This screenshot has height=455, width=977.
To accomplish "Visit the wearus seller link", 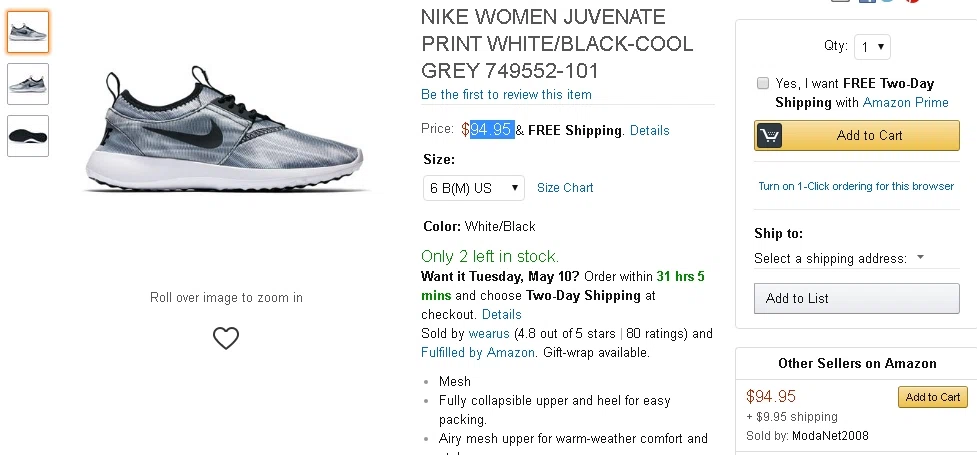I will 489,333.
